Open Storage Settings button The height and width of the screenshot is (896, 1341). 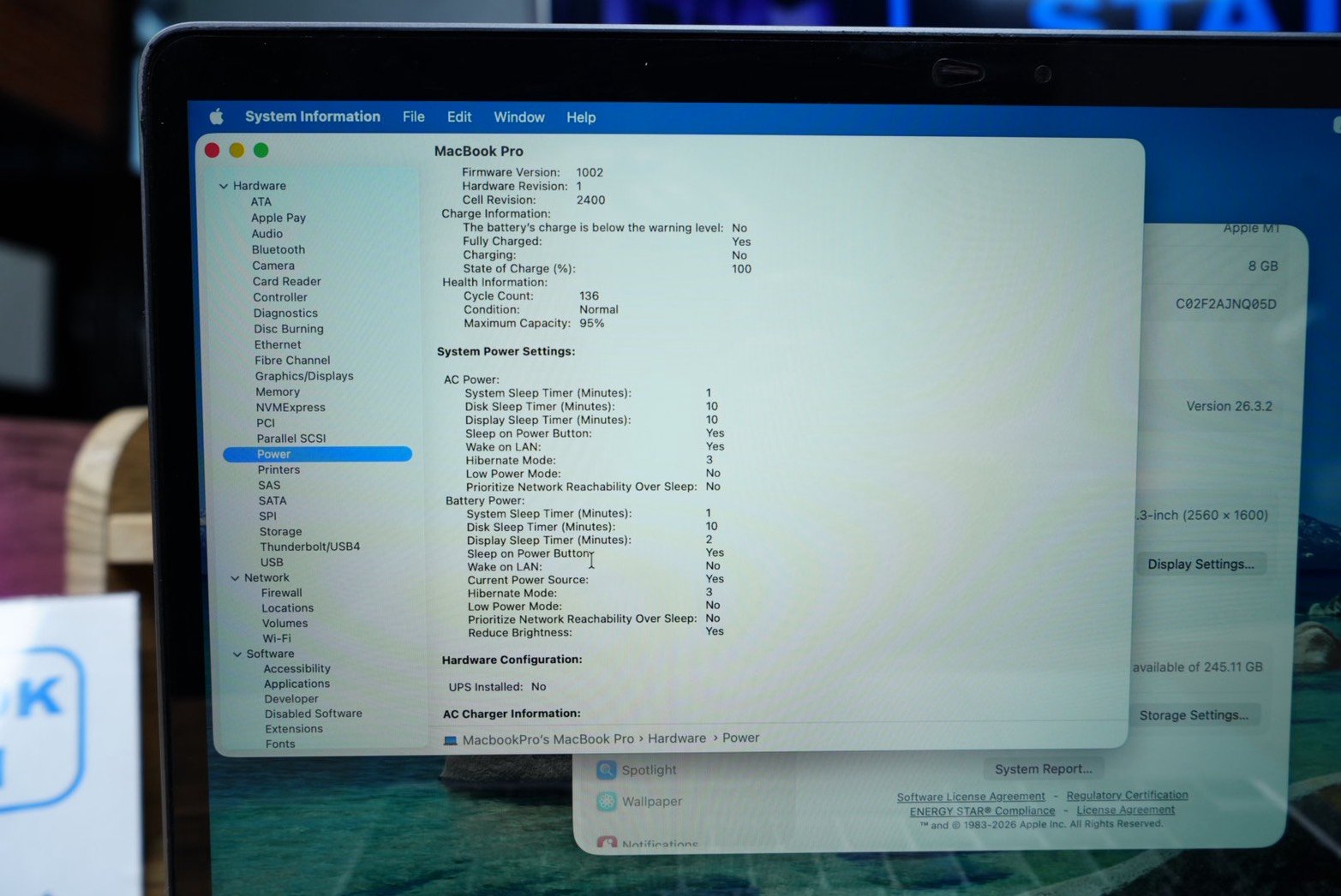1193,715
